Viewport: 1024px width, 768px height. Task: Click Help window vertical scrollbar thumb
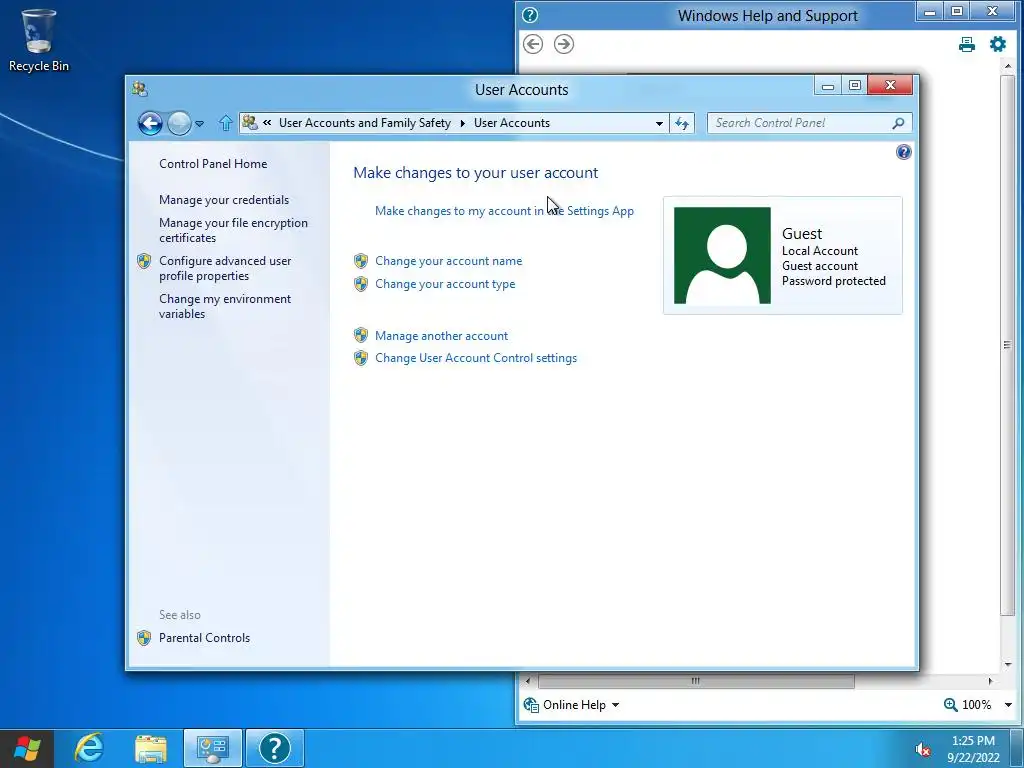(x=1007, y=345)
